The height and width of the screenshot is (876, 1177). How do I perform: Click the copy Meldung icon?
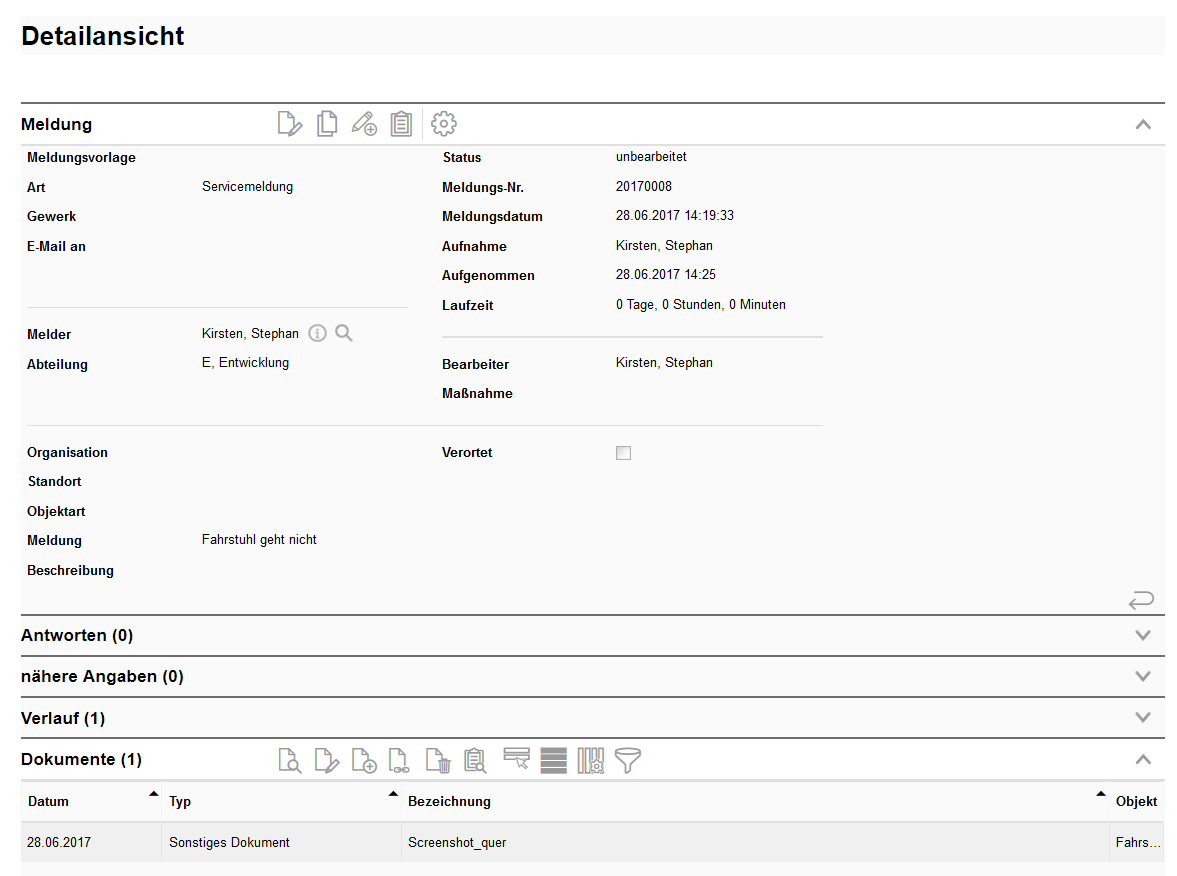[326, 124]
